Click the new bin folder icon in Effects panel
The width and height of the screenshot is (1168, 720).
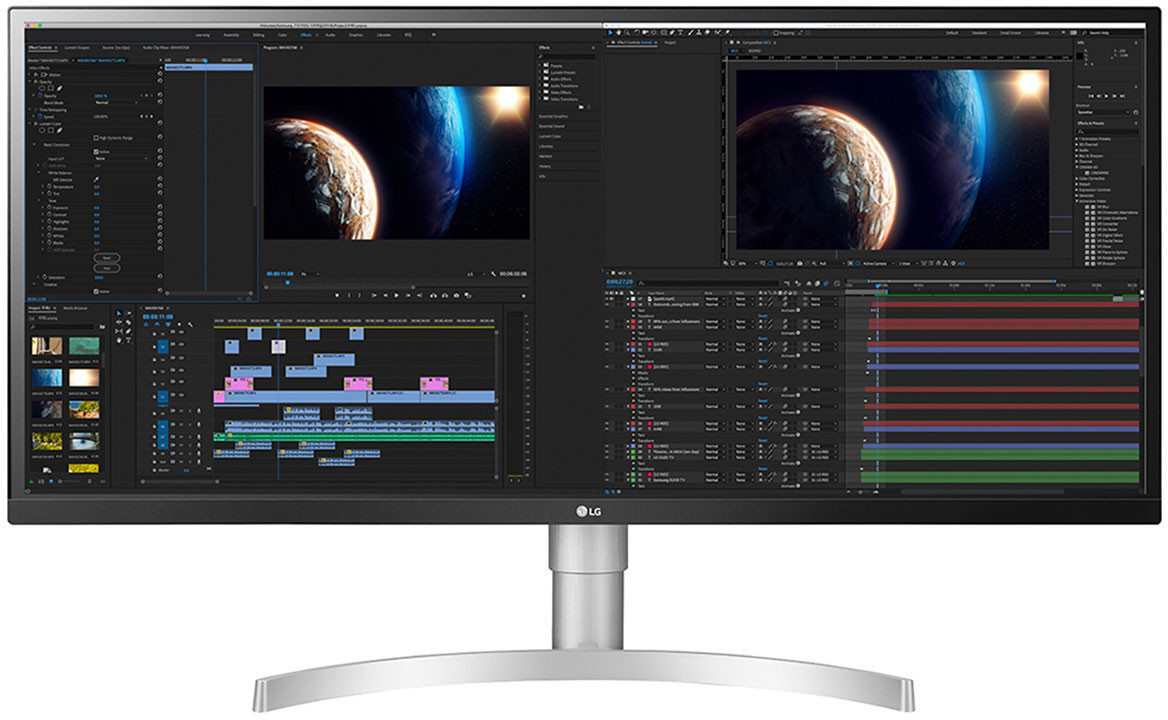[582, 106]
